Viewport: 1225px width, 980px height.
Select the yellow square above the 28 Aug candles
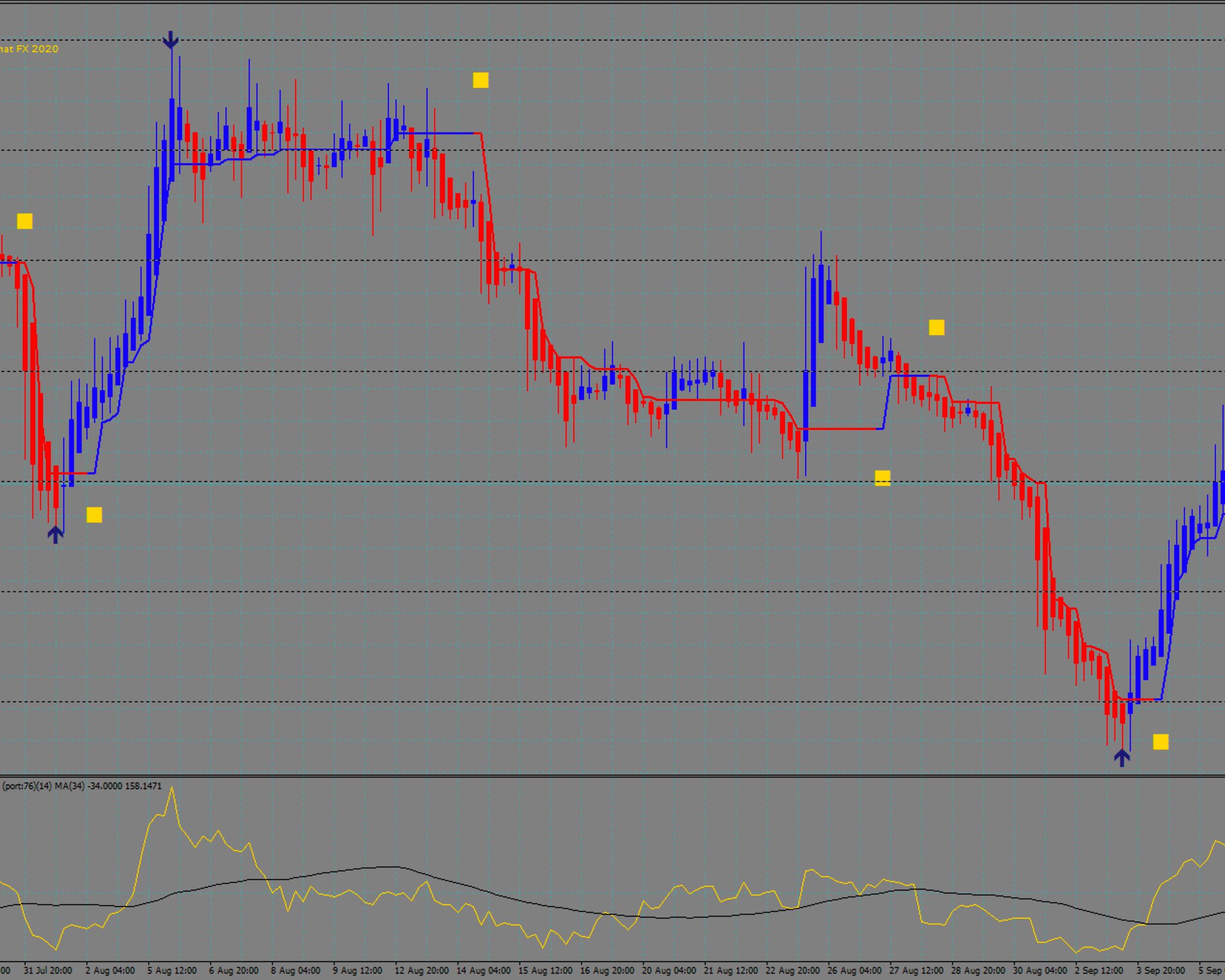[936, 327]
